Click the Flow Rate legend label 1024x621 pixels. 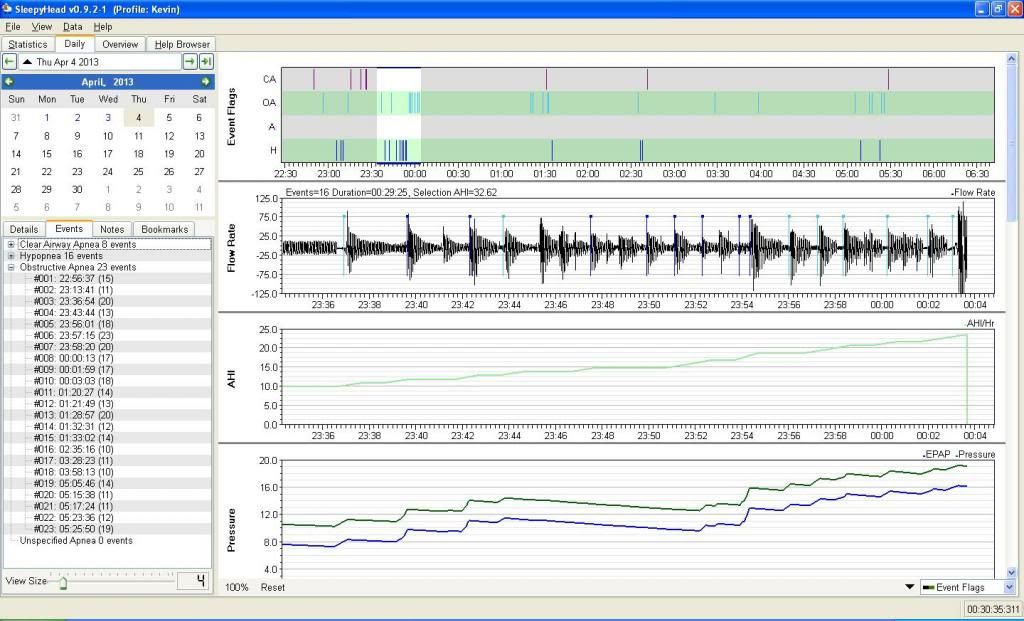(x=973, y=193)
